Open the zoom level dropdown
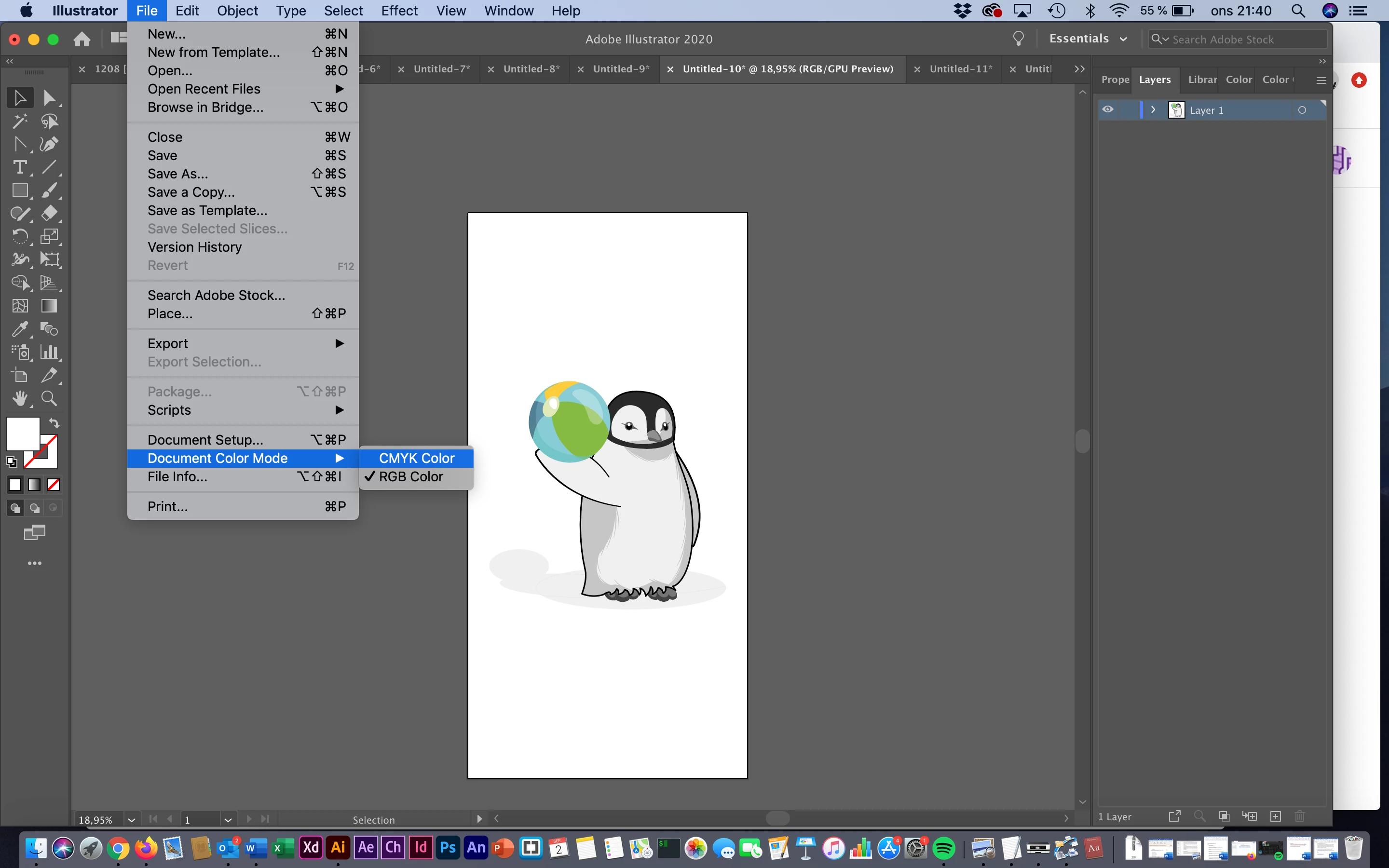The width and height of the screenshot is (1389, 868). point(132,820)
